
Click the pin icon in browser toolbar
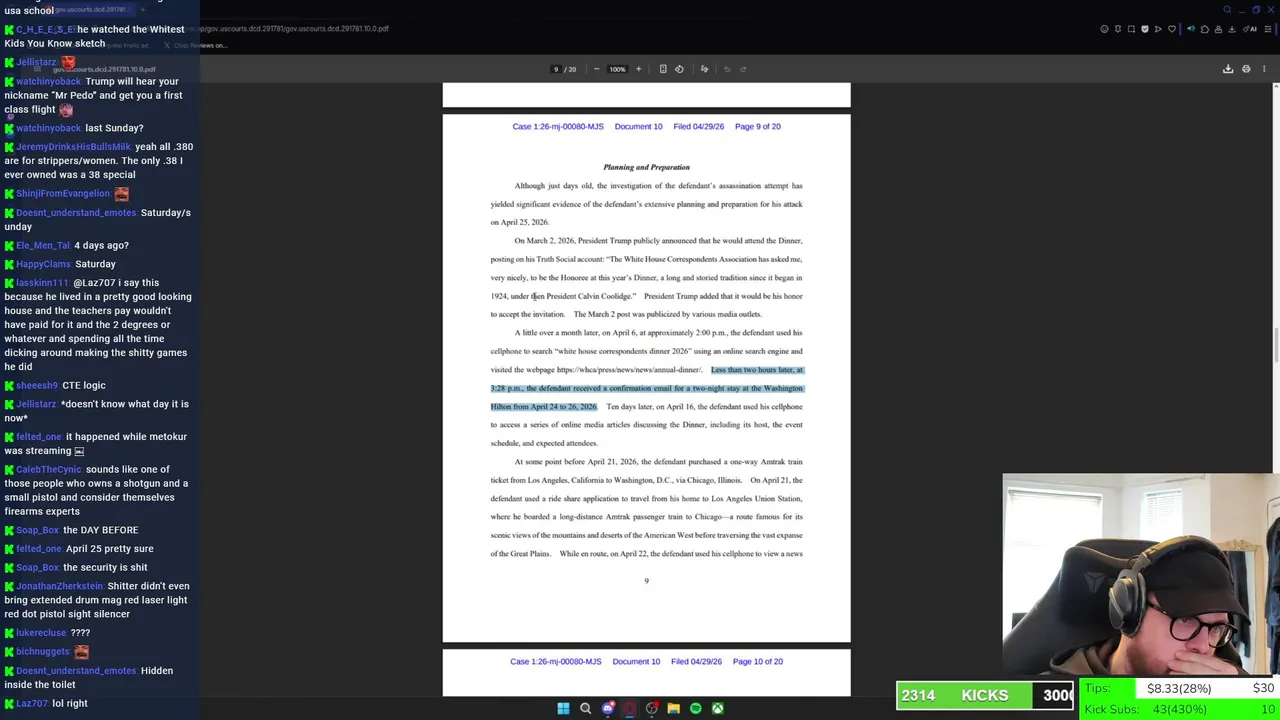coord(1118,29)
